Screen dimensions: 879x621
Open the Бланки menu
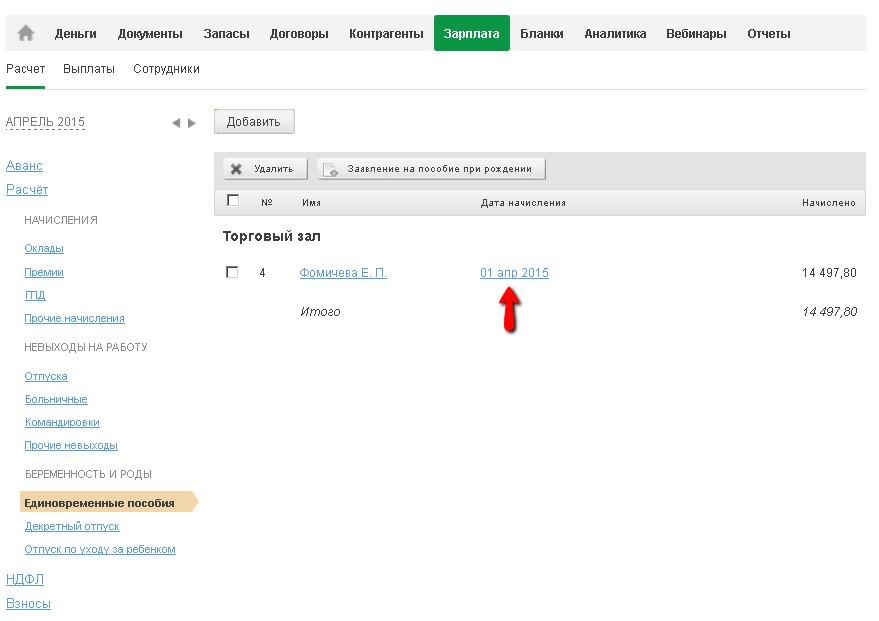coord(542,34)
